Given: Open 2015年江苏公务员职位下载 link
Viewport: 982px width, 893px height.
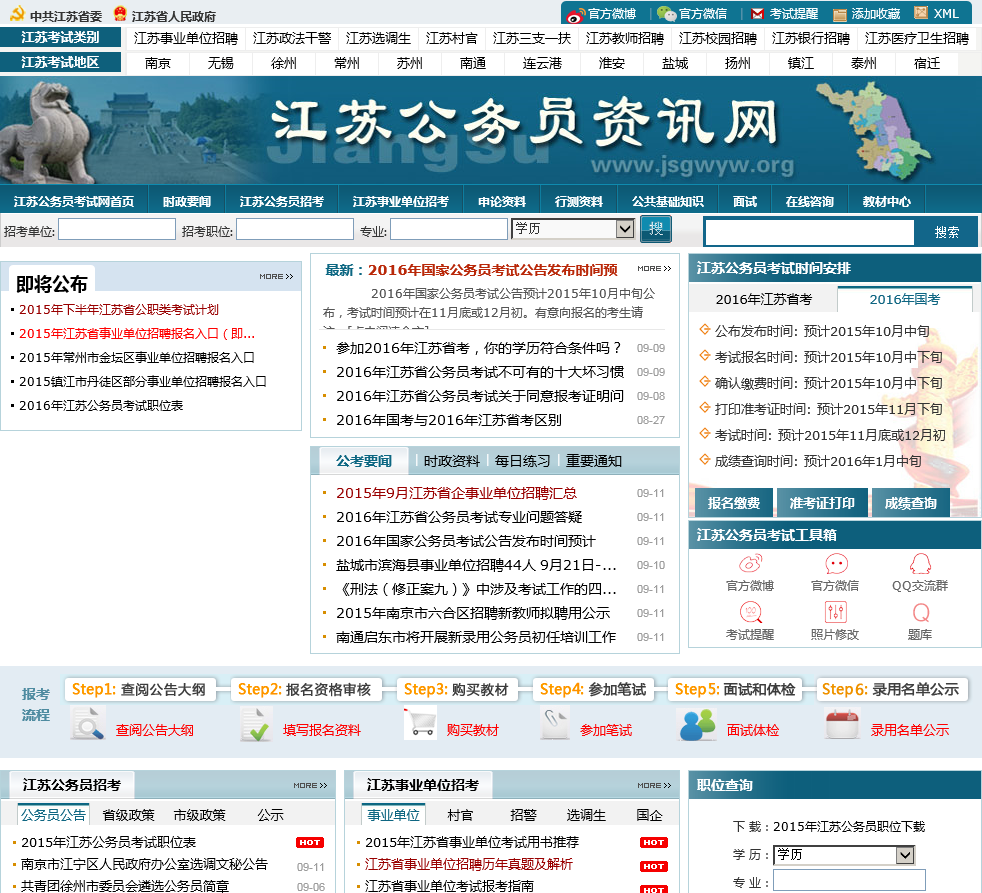Looking at the screenshot, I should coord(849,827).
